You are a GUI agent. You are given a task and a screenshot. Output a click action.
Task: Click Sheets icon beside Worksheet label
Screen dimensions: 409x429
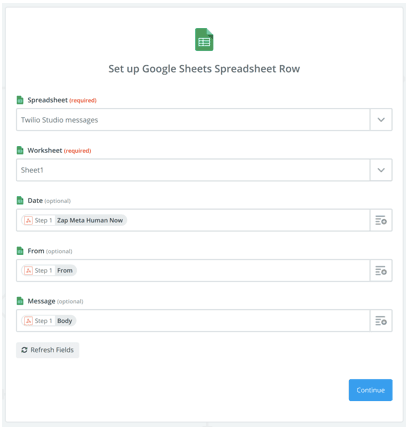point(20,150)
